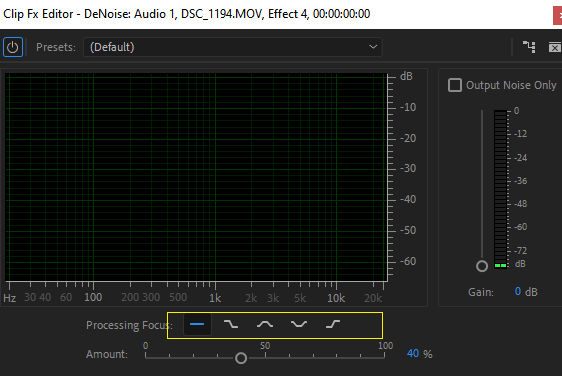The height and width of the screenshot is (376, 562).
Task: Click the channel map routing icon
Action: click(529, 47)
